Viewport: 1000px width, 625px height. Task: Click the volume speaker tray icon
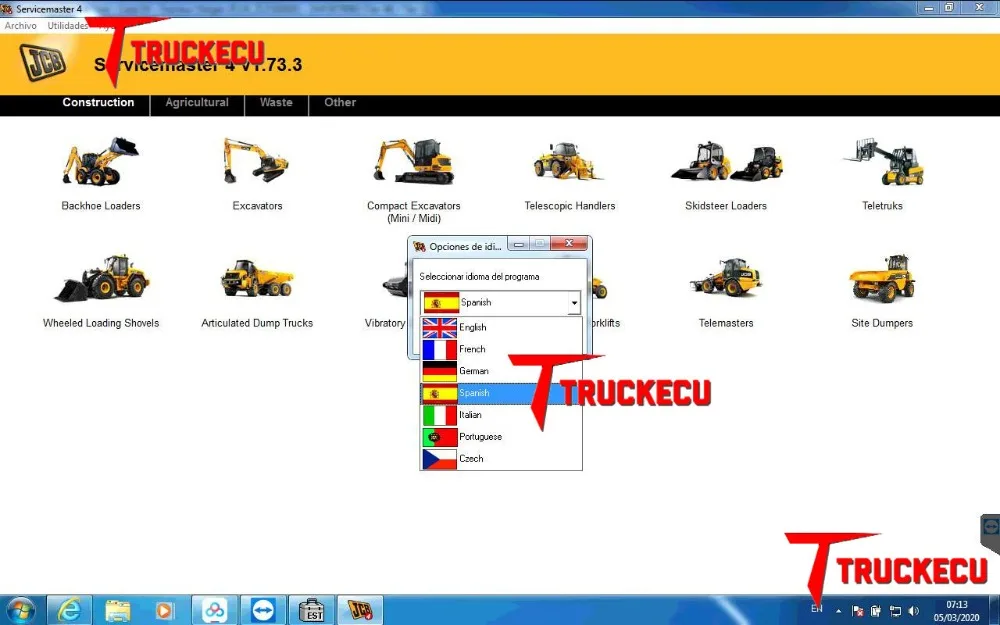[913, 611]
